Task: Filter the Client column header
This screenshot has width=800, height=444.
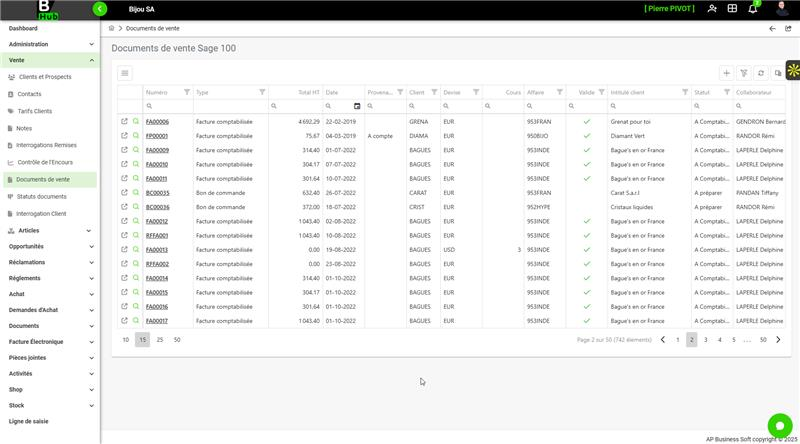Action: (x=434, y=92)
